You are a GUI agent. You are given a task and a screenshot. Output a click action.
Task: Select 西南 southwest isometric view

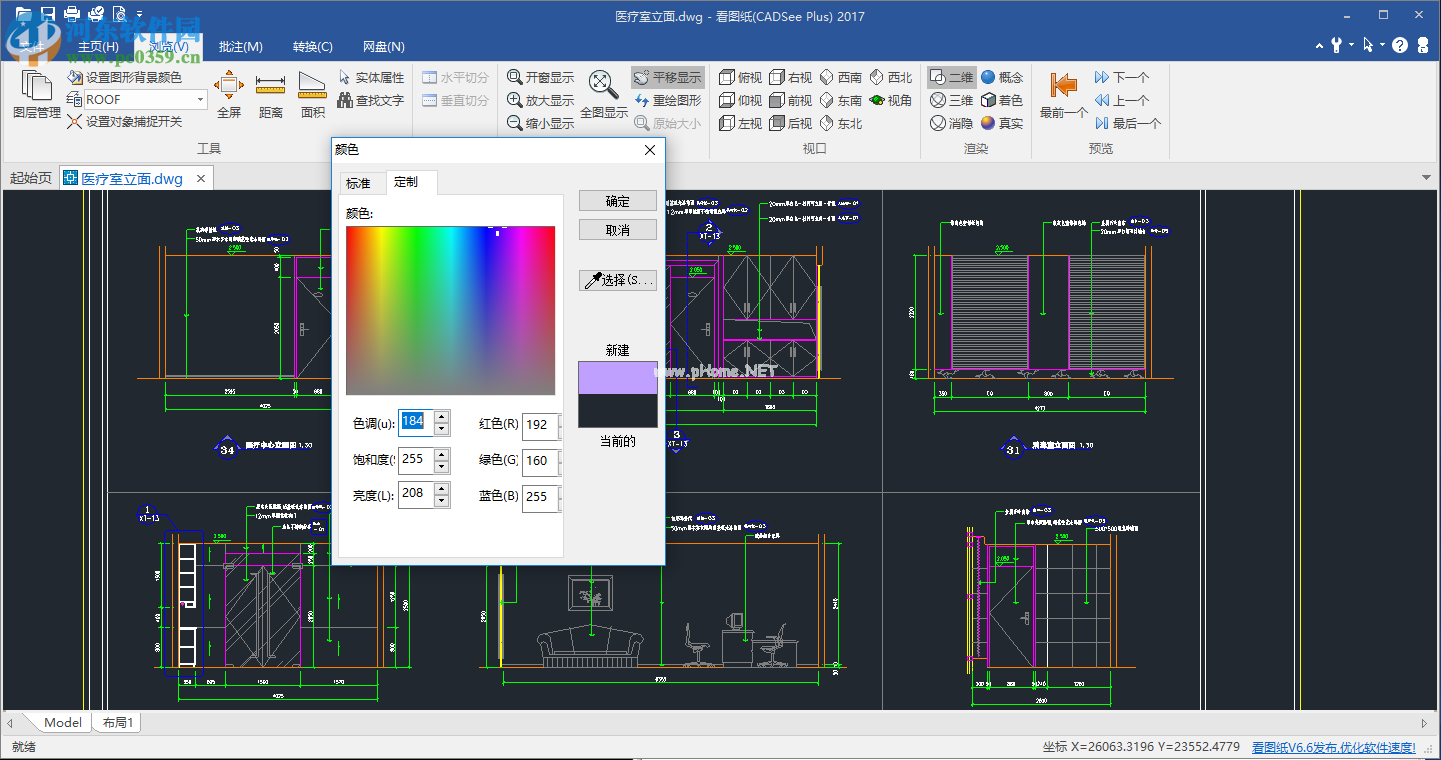tap(840, 77)
